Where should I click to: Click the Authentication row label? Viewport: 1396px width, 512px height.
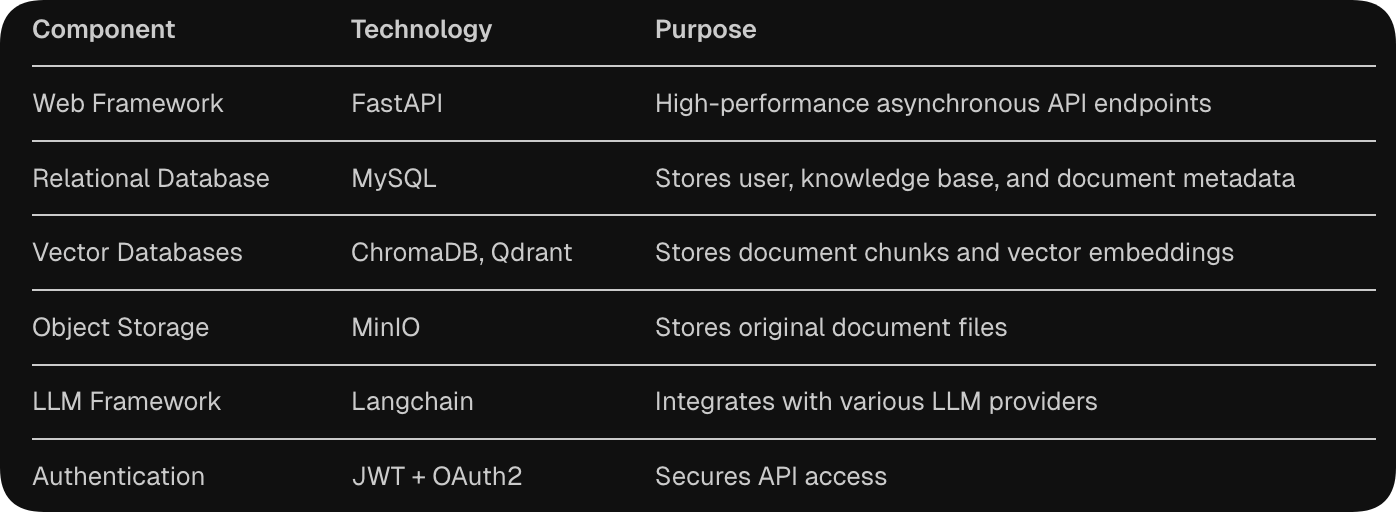[119, 476]
